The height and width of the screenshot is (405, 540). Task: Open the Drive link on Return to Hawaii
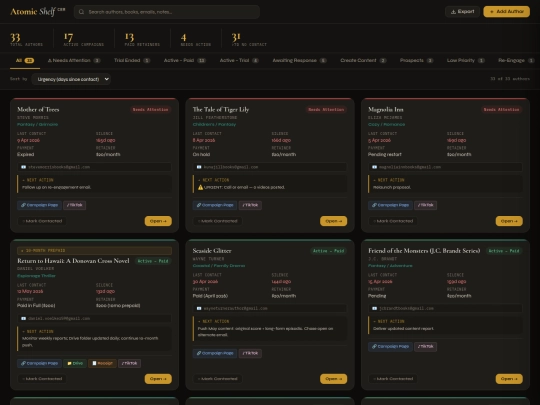pos(75,363)
